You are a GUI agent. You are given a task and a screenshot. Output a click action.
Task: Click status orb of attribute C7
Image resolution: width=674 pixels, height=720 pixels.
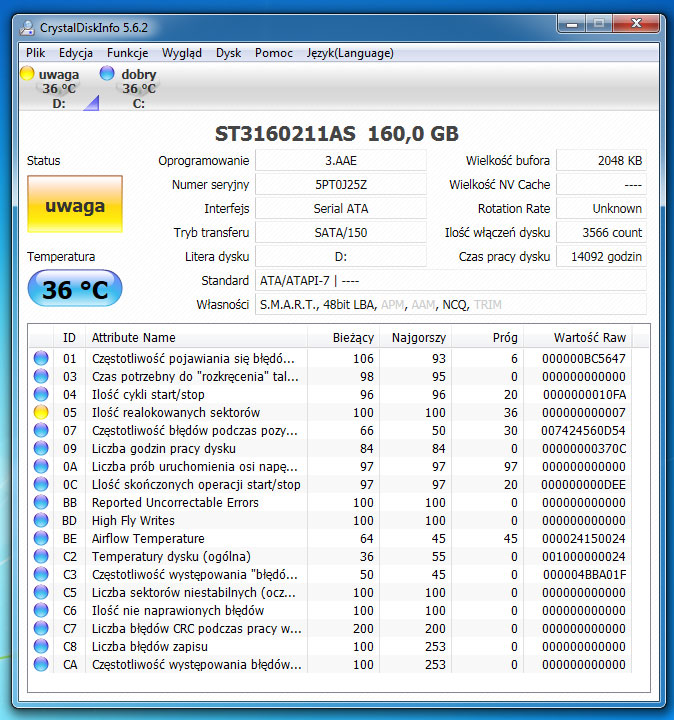(x=41, y=628)
